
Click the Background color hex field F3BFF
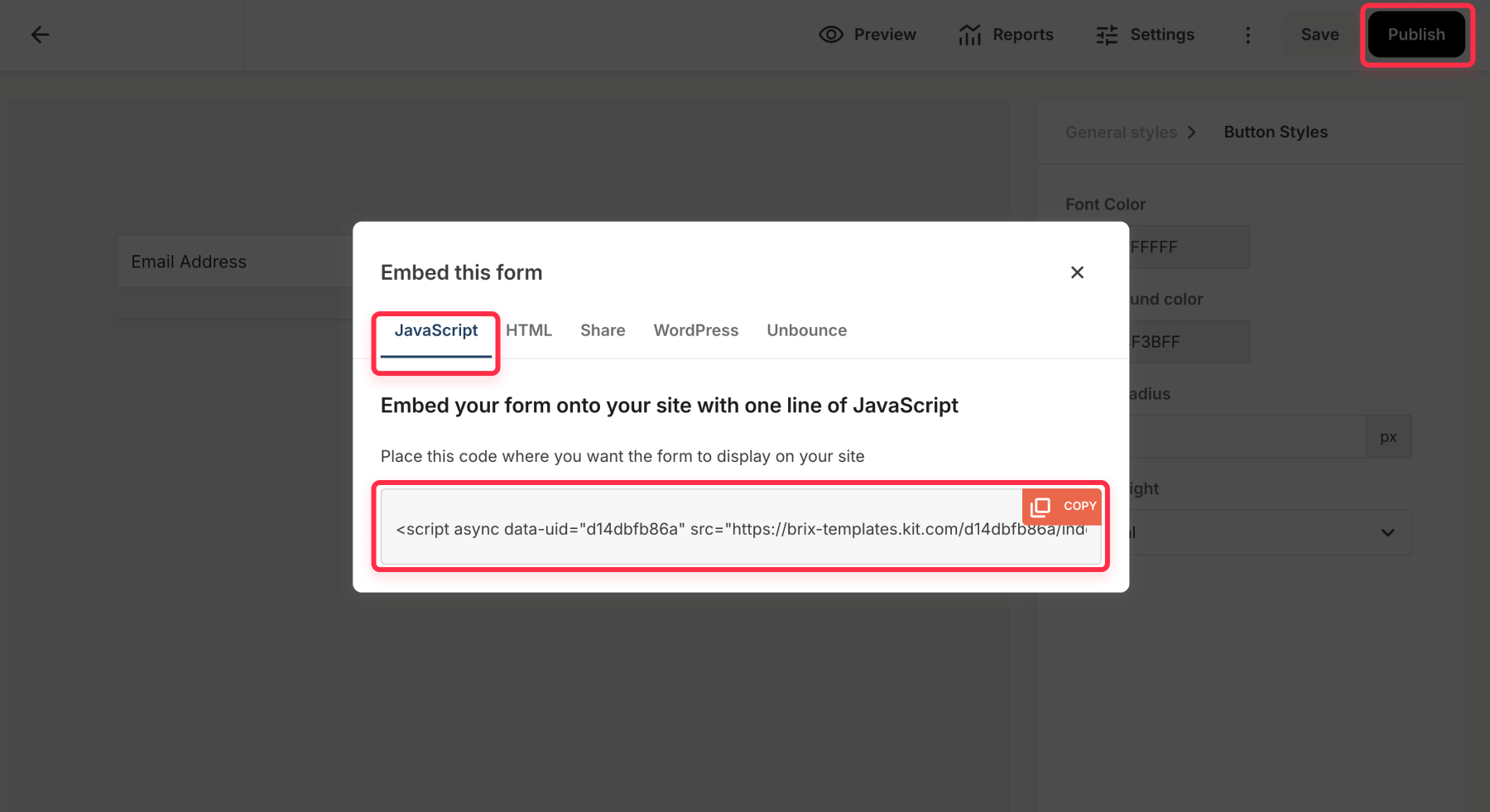[x=1190, y=342]
